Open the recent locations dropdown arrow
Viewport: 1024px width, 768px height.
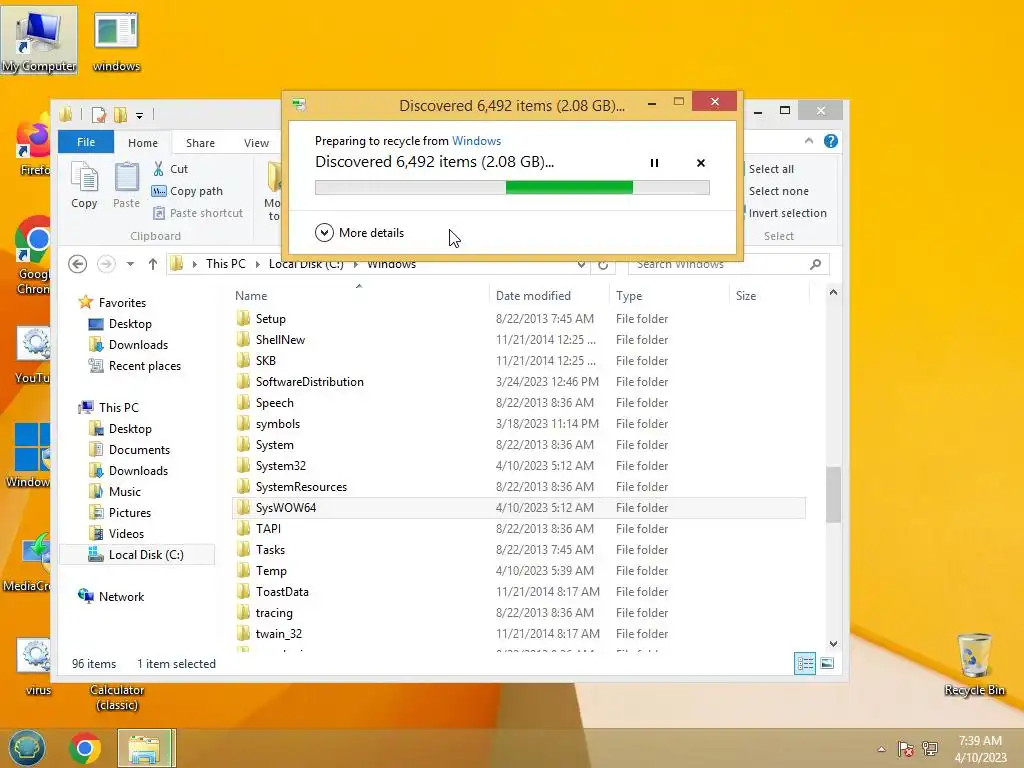tap(130, 264)
